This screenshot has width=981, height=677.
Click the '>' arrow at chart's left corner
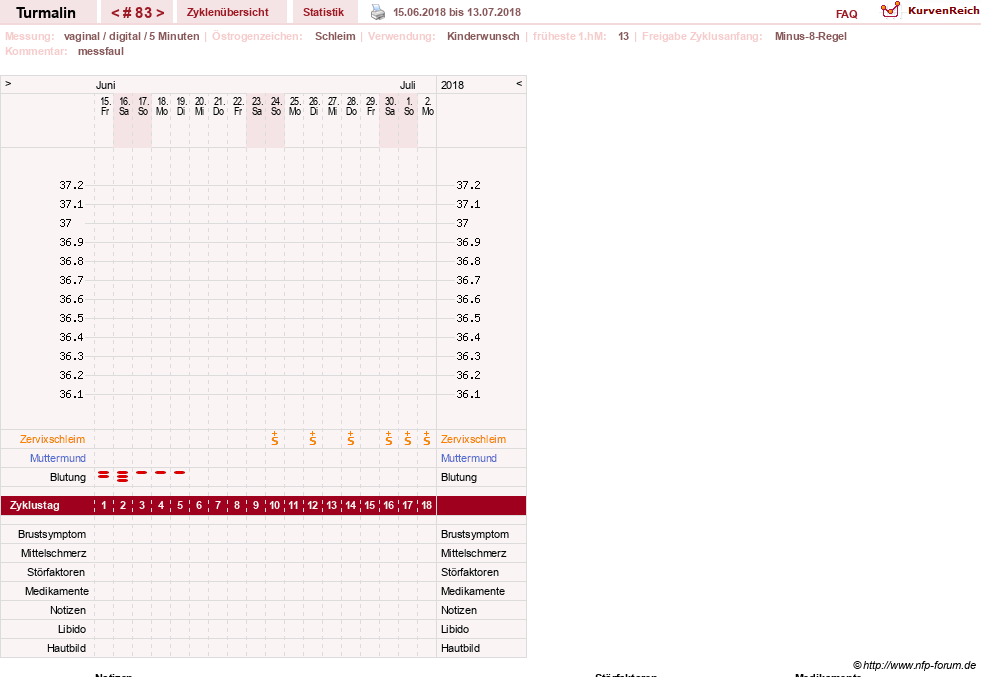[8, 83]
